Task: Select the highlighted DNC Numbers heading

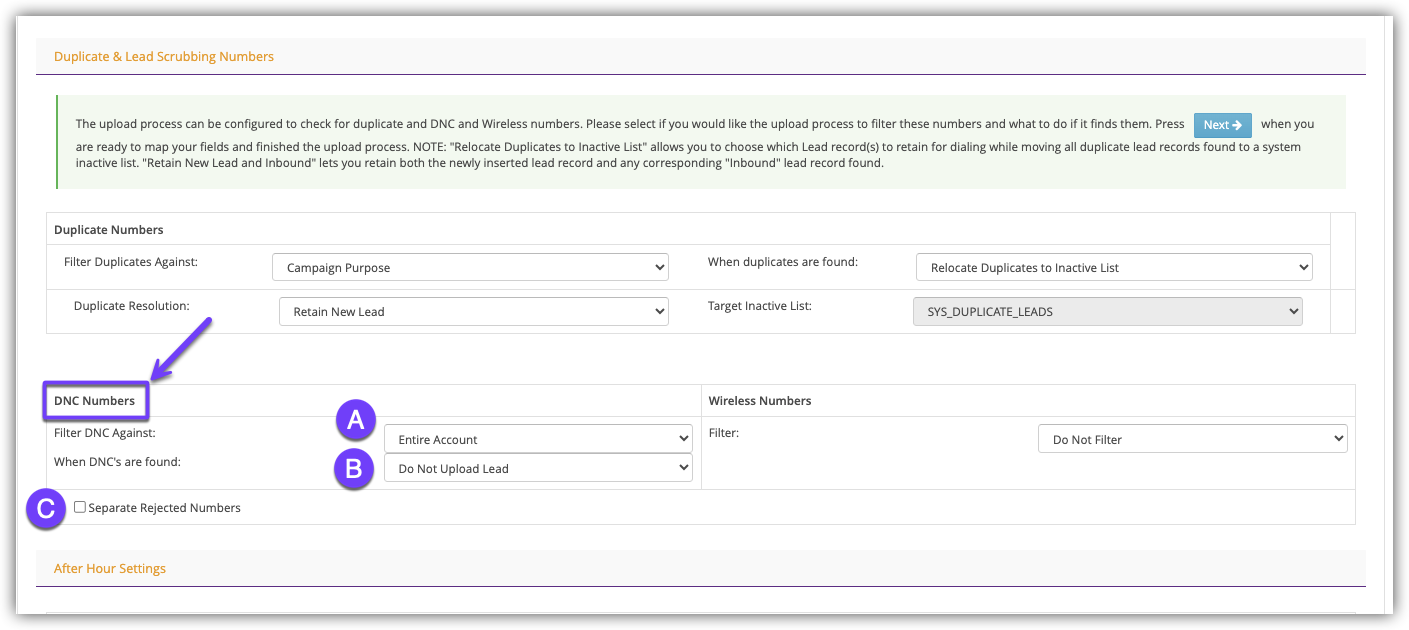Action: point(95,401)
